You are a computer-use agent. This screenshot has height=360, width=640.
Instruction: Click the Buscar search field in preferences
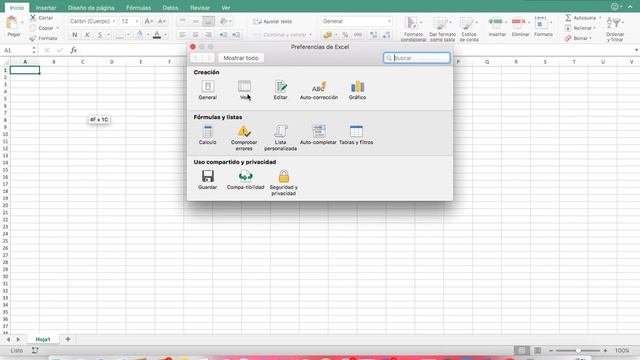(x=417, y=58)
